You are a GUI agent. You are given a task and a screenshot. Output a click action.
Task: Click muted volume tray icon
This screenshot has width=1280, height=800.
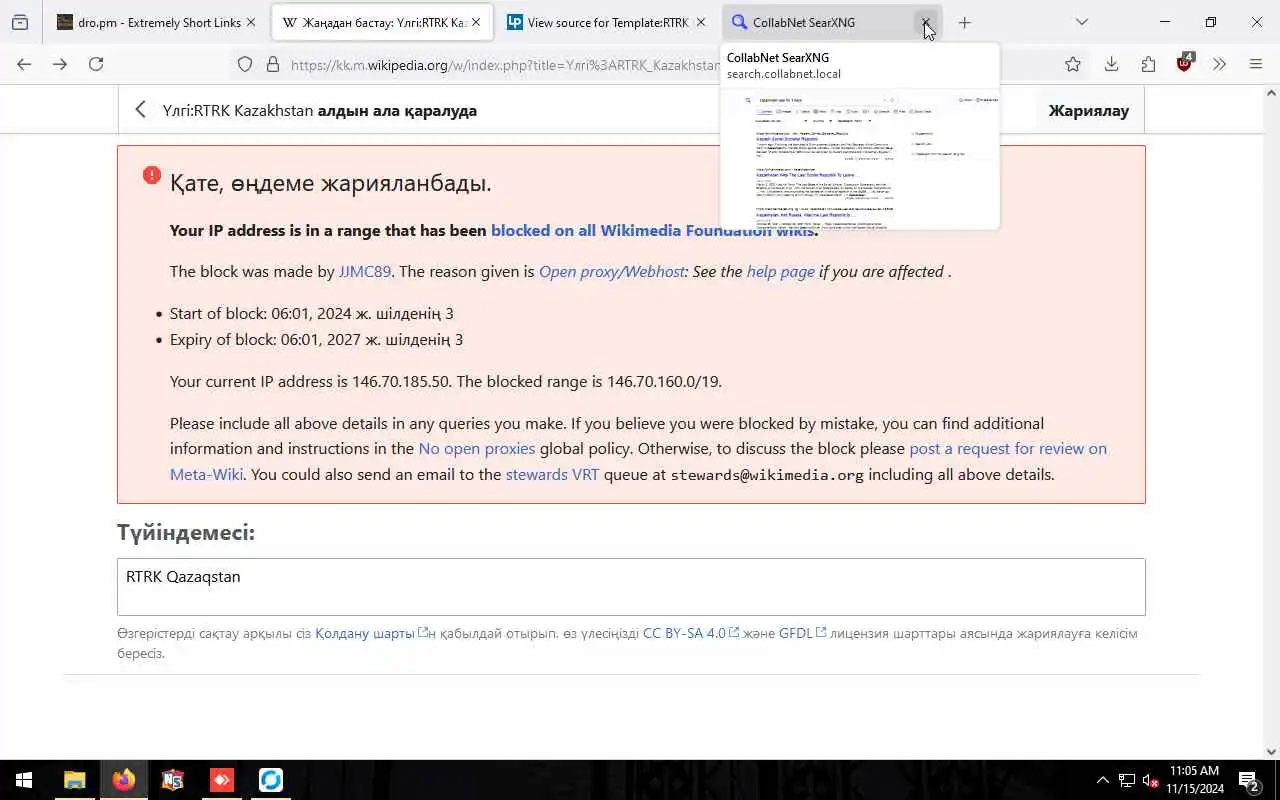tap(1151, 780)
